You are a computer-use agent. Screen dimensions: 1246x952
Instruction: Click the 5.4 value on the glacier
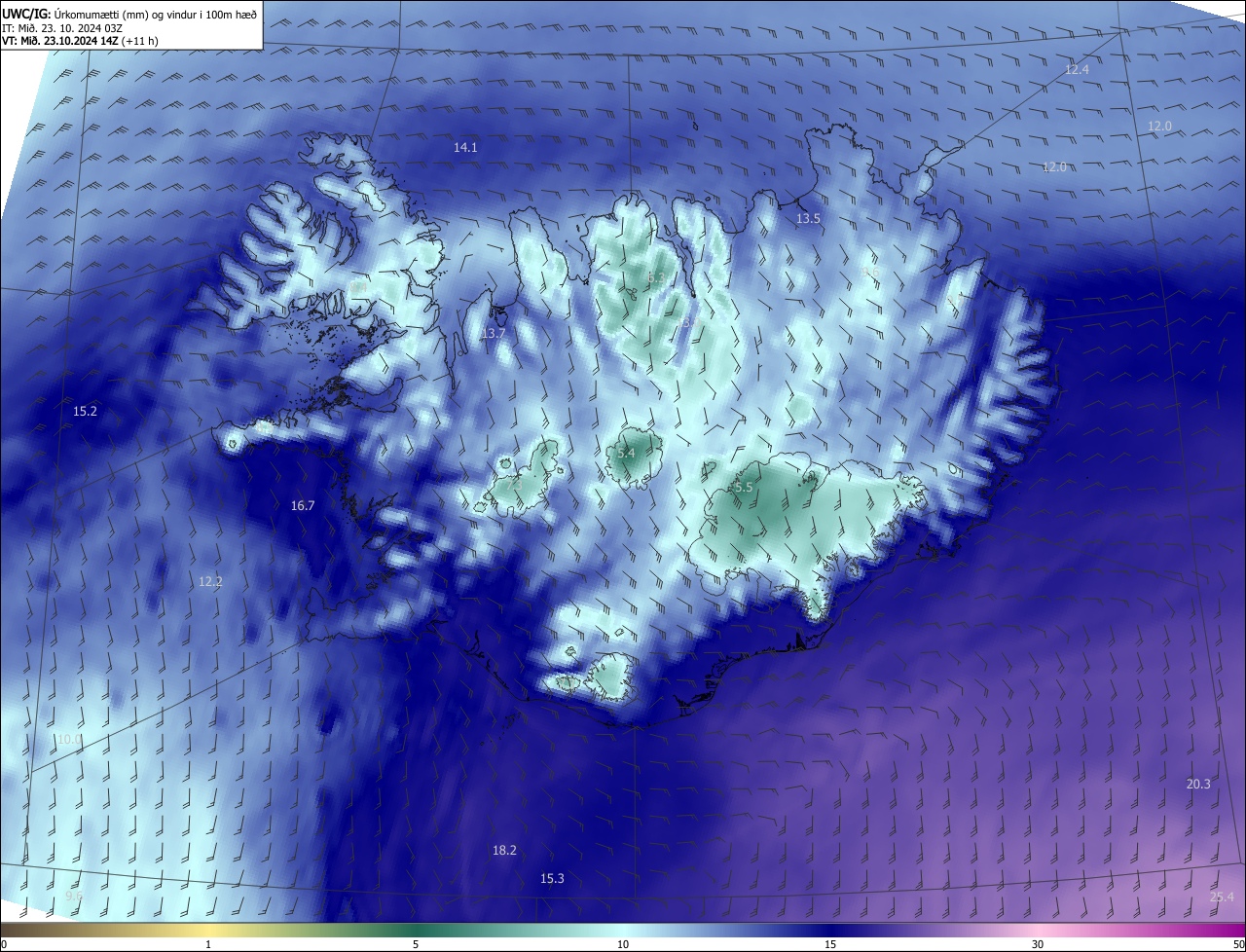[626, 454]
